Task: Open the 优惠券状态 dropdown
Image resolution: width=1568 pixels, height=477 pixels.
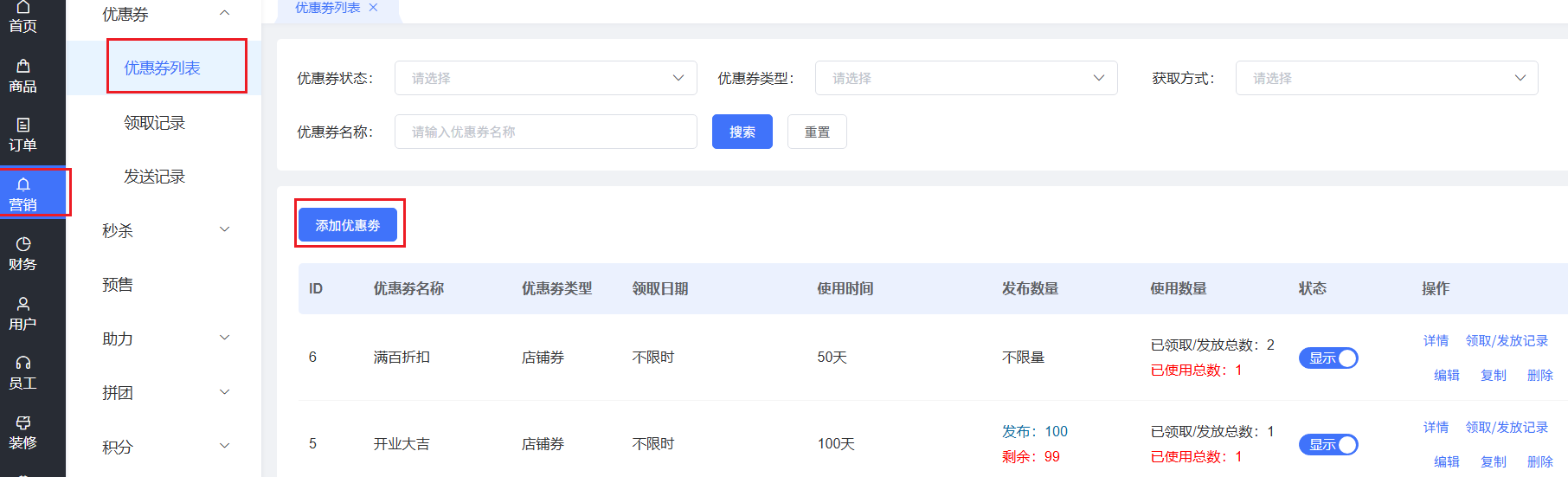Action: tap(546, 78)
